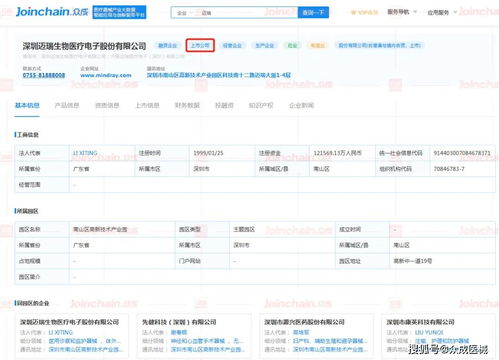Click the company address link beside the website
The height and width of the screenshot is (360, 499).
click(x=219, y=75)
